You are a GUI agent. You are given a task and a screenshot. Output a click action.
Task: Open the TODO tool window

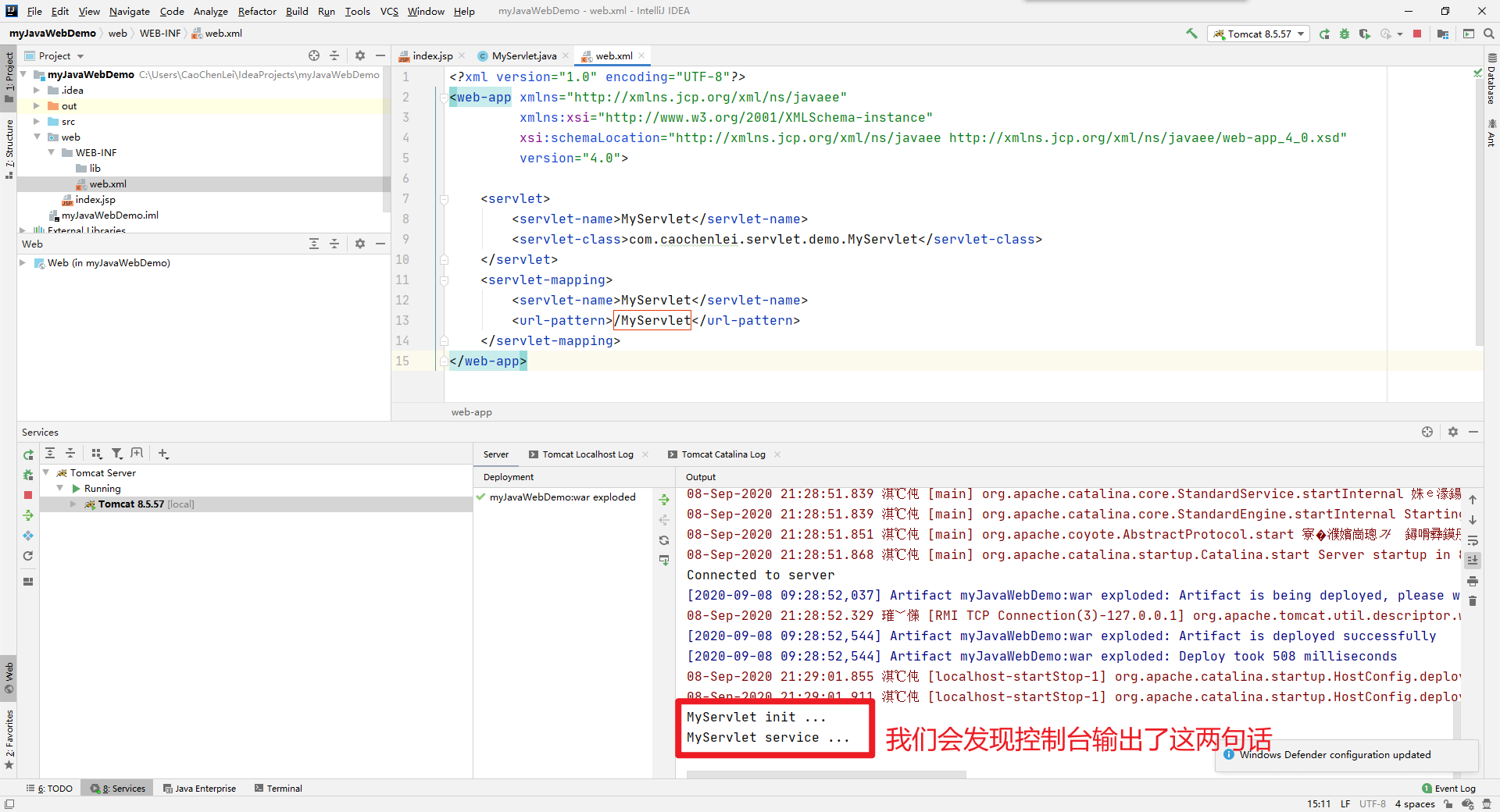click(x=50, y=789)
